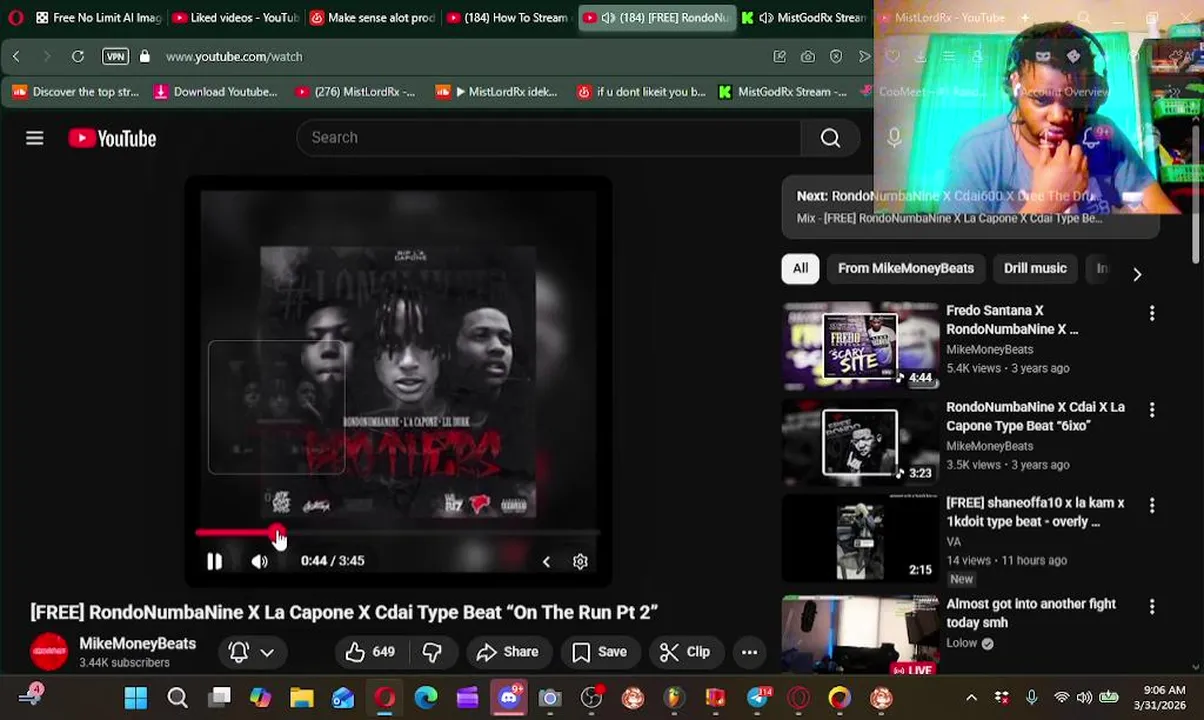This screenshot has width=1204, height=720.
Task: Pause the video
Action: [x=214, y=561]
